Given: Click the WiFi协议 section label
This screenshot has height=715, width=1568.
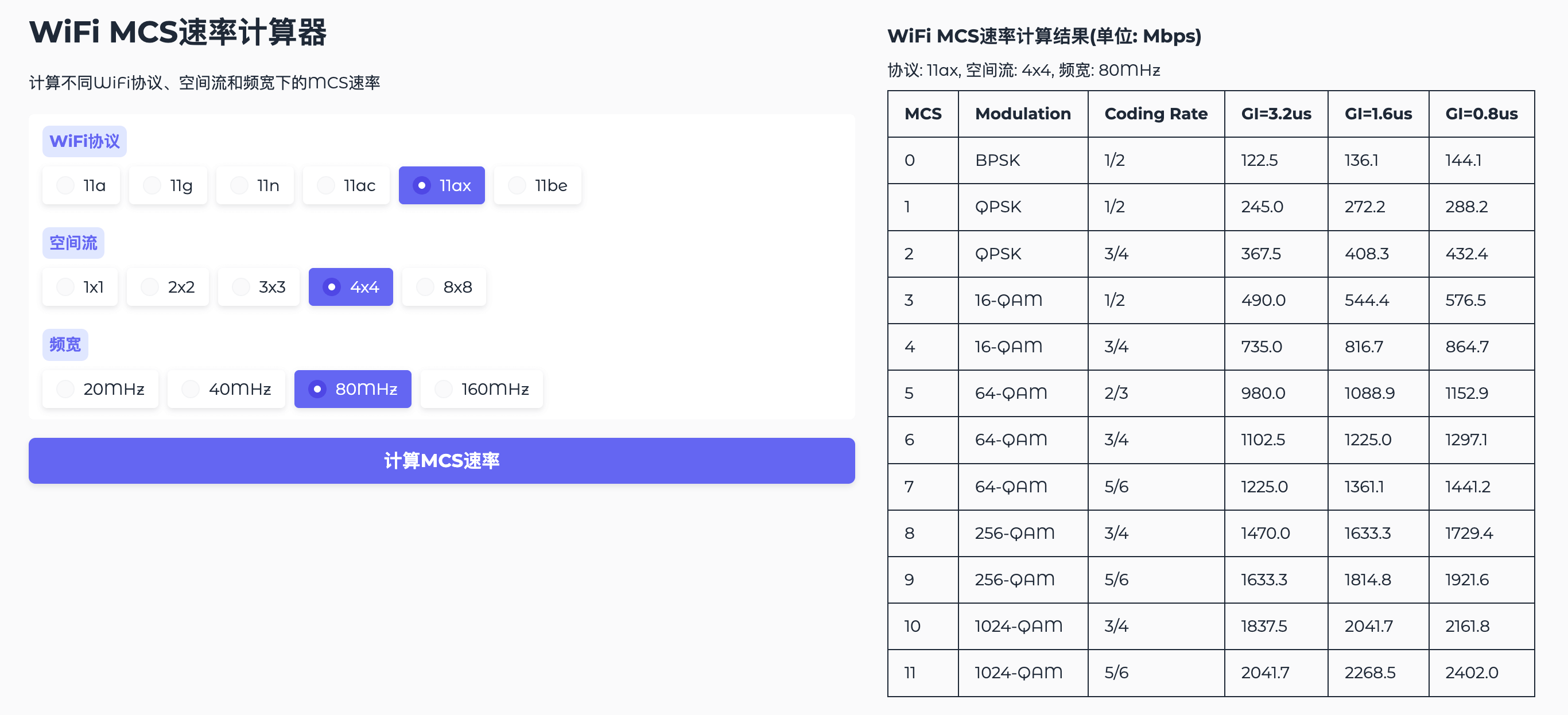Looking at the screenshot, I should pos(84,141).
